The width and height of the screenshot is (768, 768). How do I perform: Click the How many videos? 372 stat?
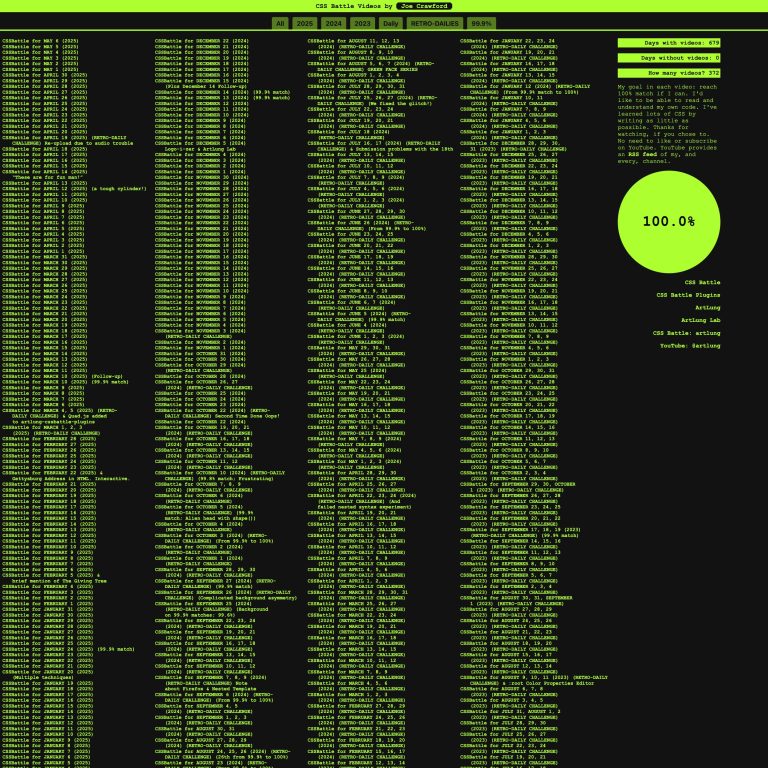pos(669,73)
